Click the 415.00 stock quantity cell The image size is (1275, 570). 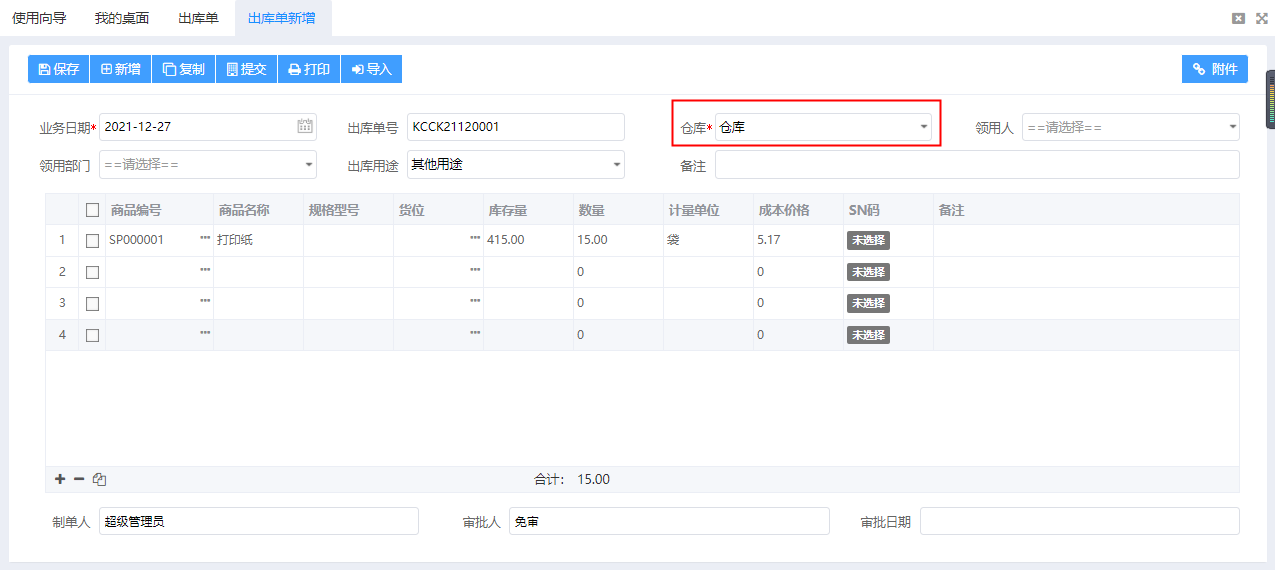pos(528,241)
